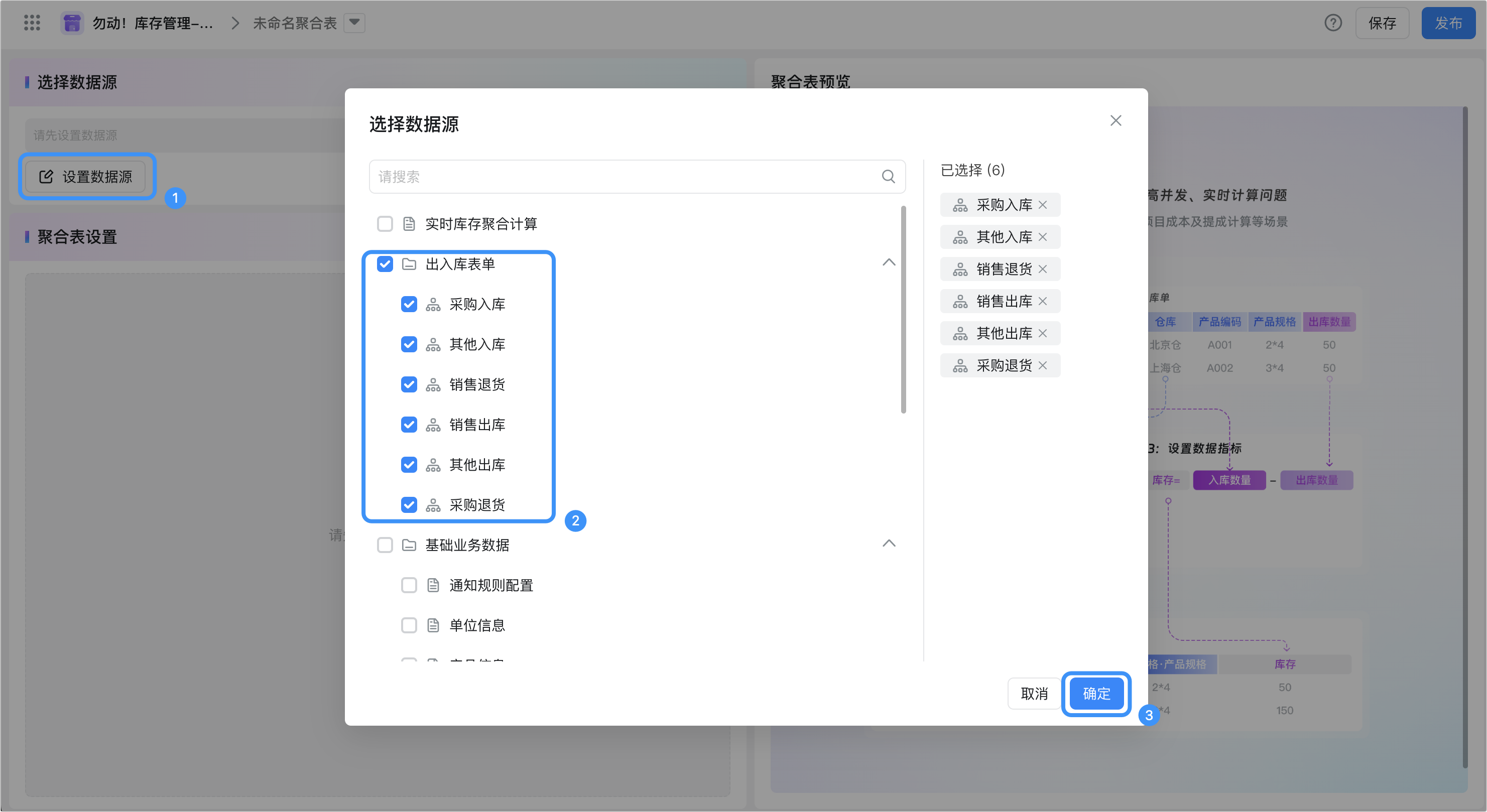The width and height of the screenshot is (1487, 812).
Task: Select the 采购入库 tree label
Action: pos(477,305)
